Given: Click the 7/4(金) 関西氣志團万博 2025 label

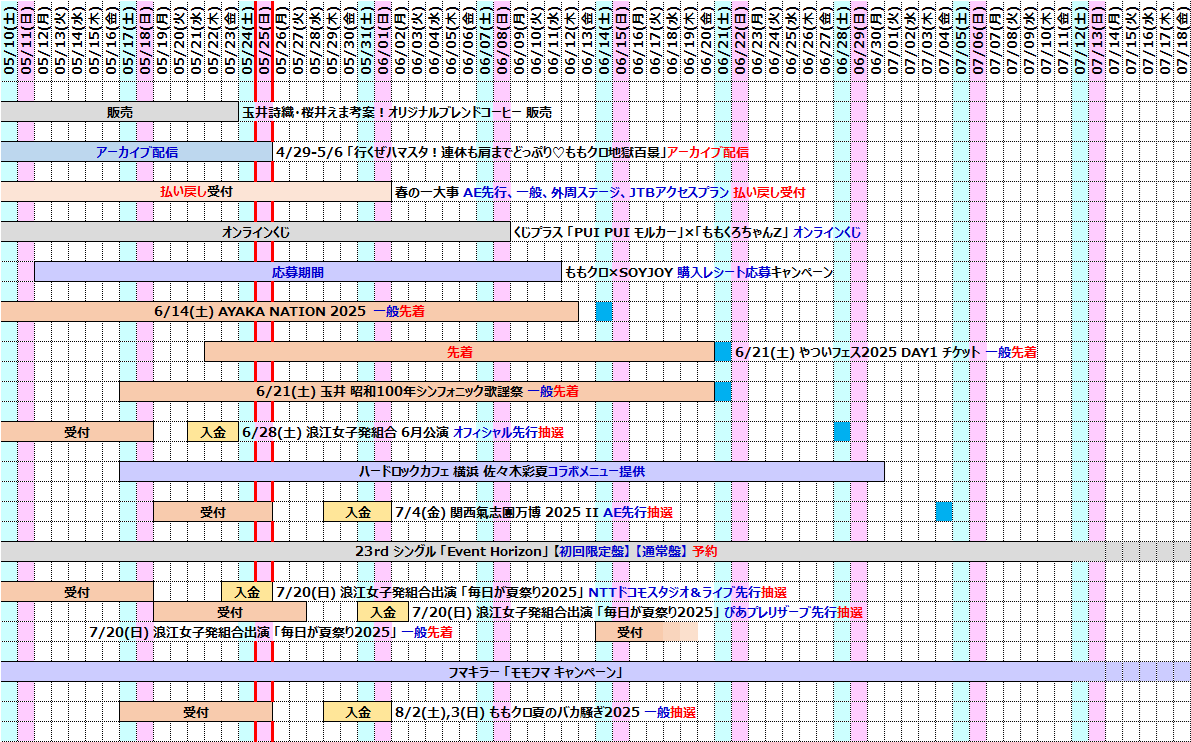Looking at the screenshot, I should pos(534,513).
